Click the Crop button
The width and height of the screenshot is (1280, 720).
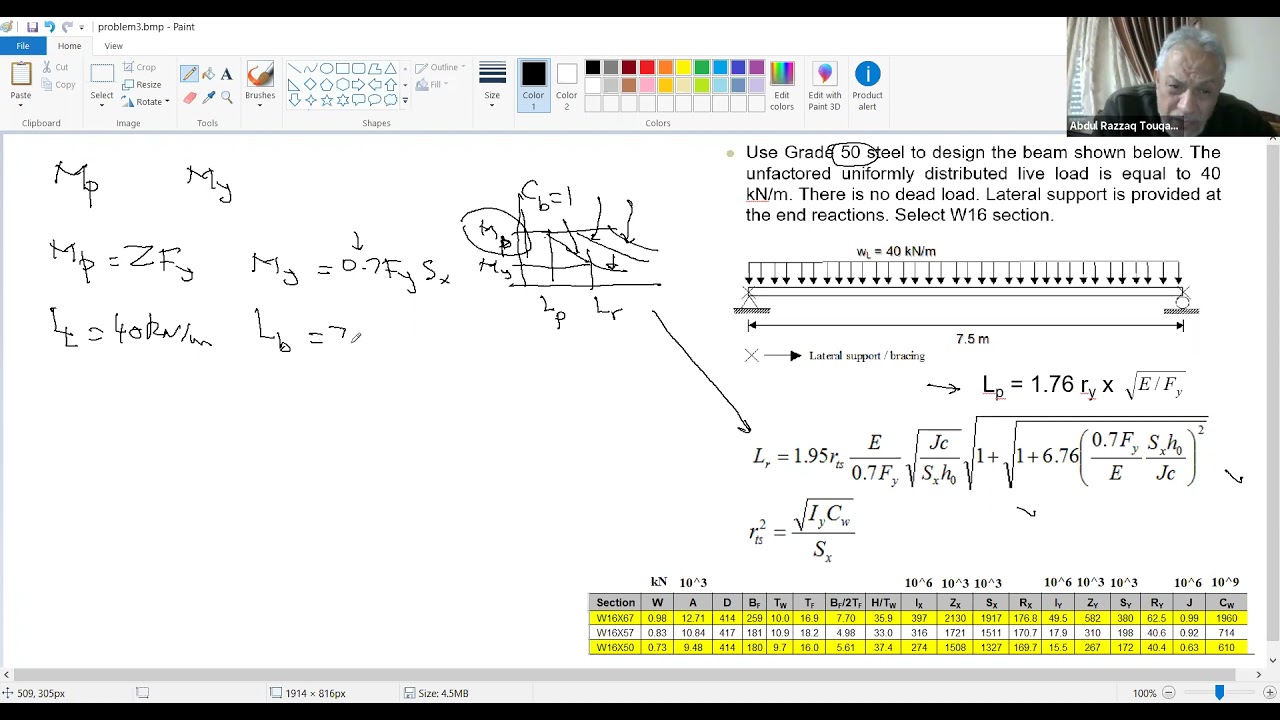(x=139, y=68)
